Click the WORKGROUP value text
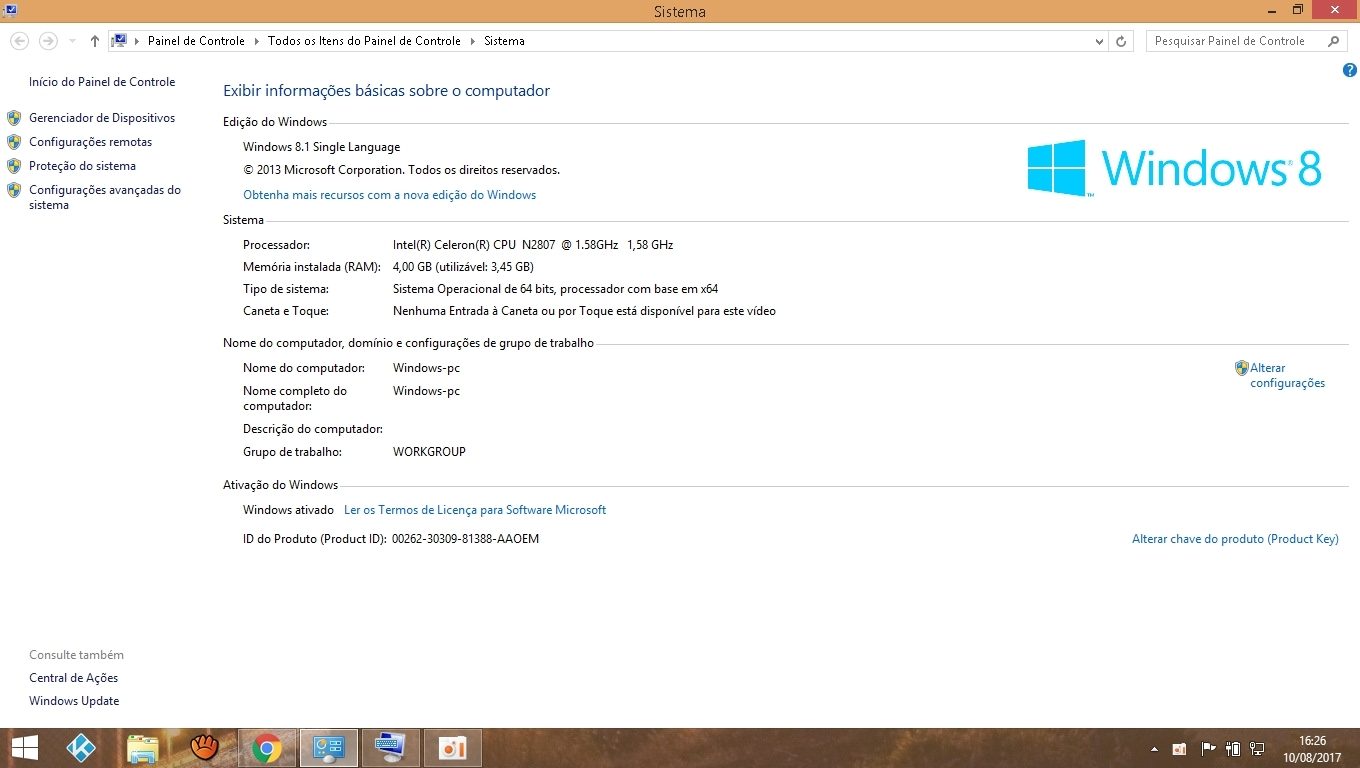 (430, 452)
